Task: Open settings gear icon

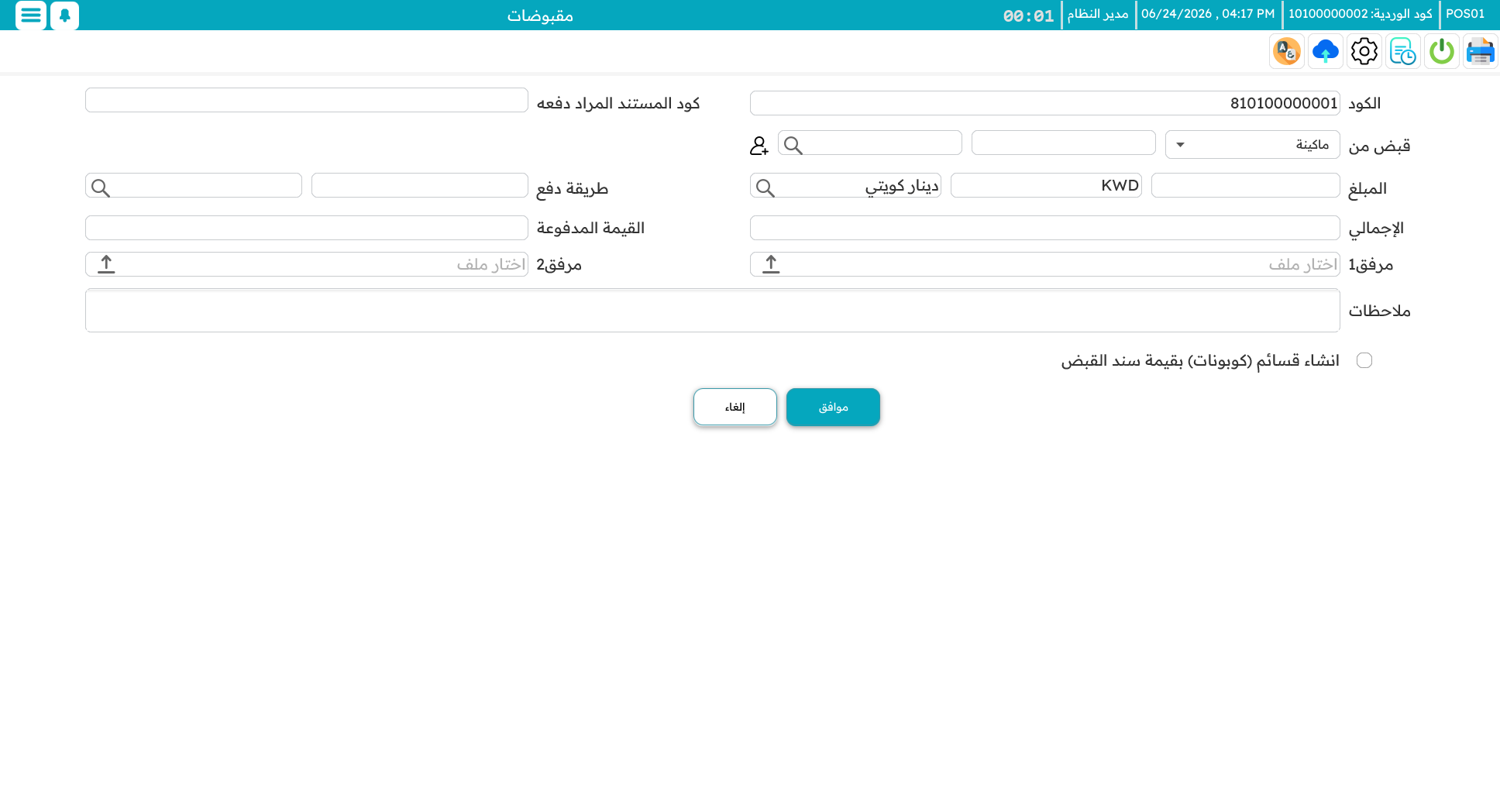Action: 1364,52
